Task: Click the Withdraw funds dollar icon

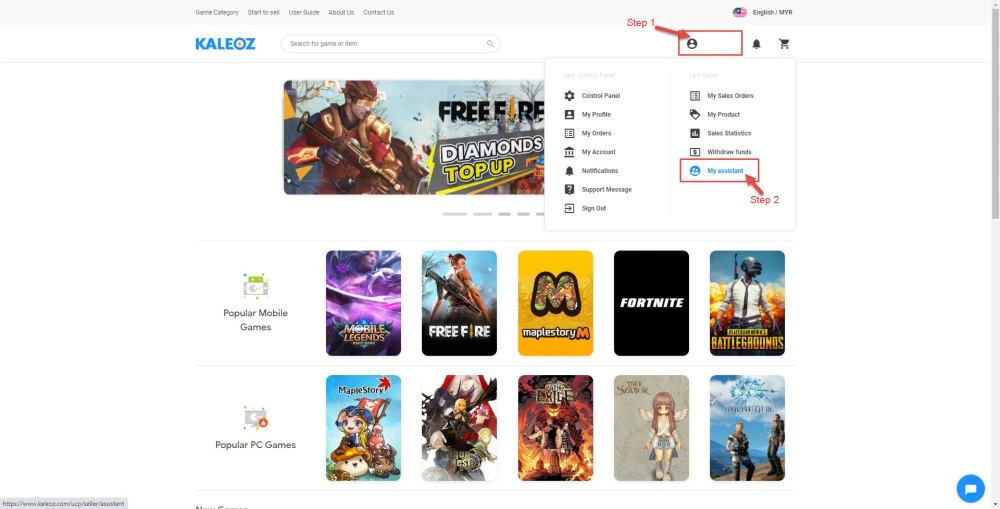Action: pos(695,152)
